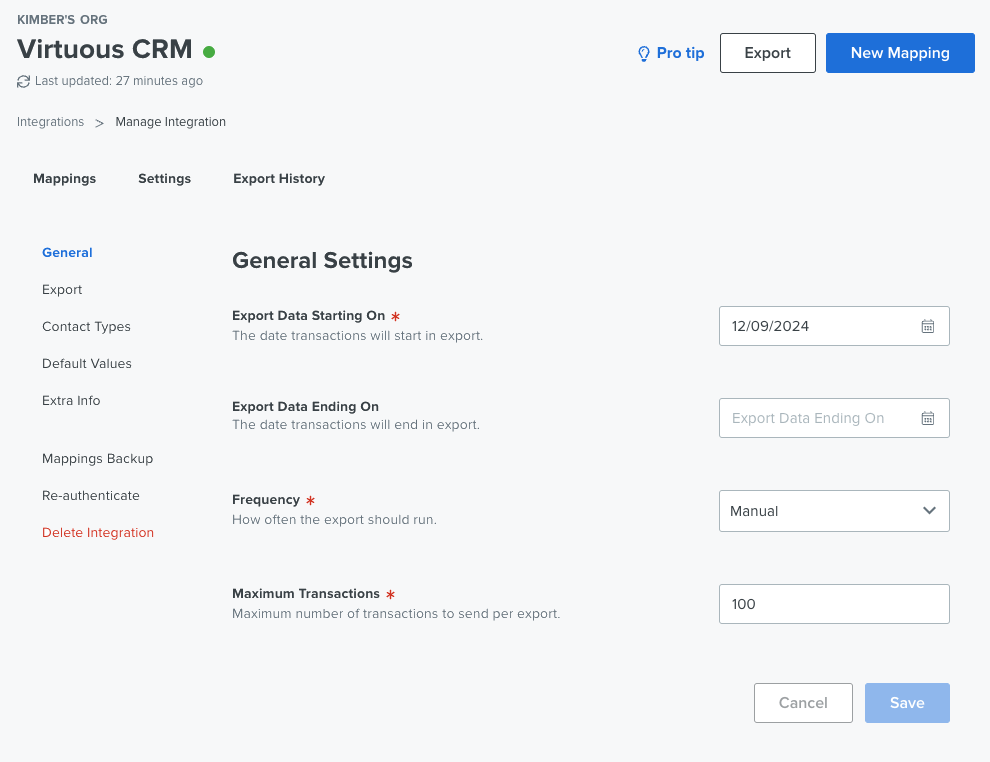Open the Pro tip link
990x762 pixels.
(681, 53)
